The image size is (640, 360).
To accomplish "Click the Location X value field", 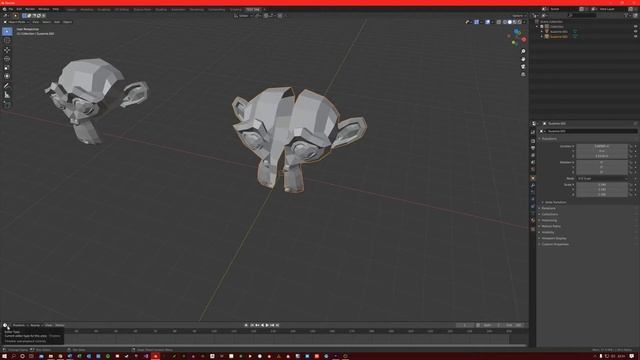I will [602, 146].
